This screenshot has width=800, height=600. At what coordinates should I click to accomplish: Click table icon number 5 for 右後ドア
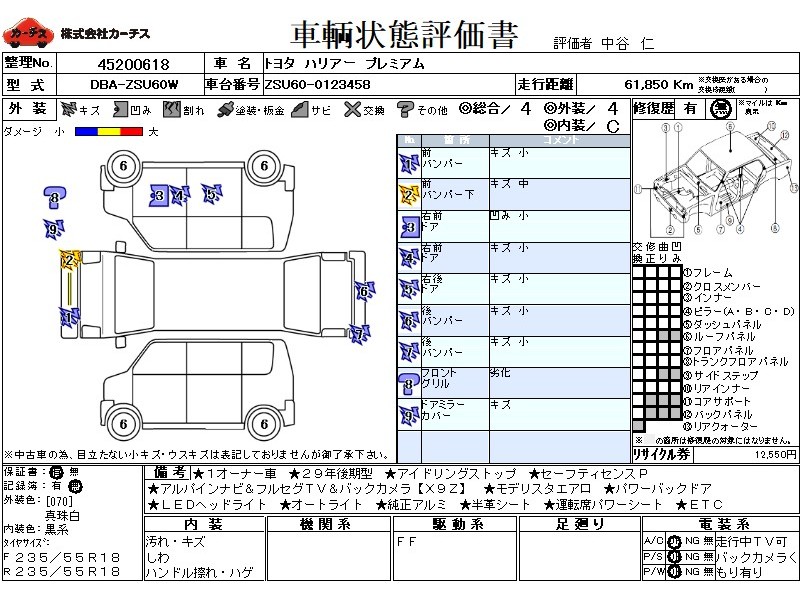tap(409, 289)
